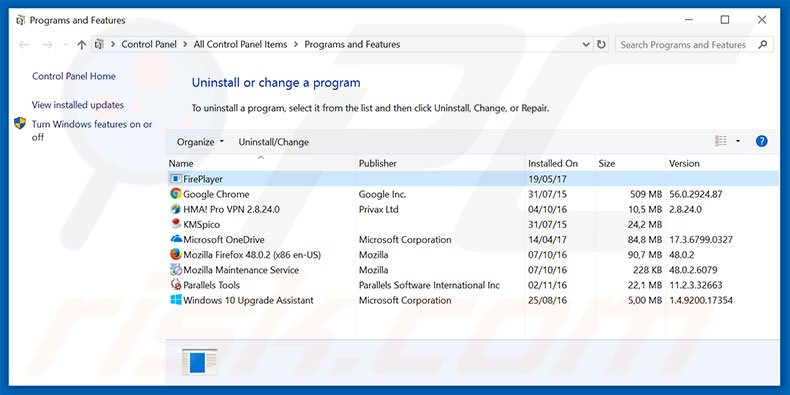
Task: Maximize the Programs and Features window
Action: click(725, 20)
